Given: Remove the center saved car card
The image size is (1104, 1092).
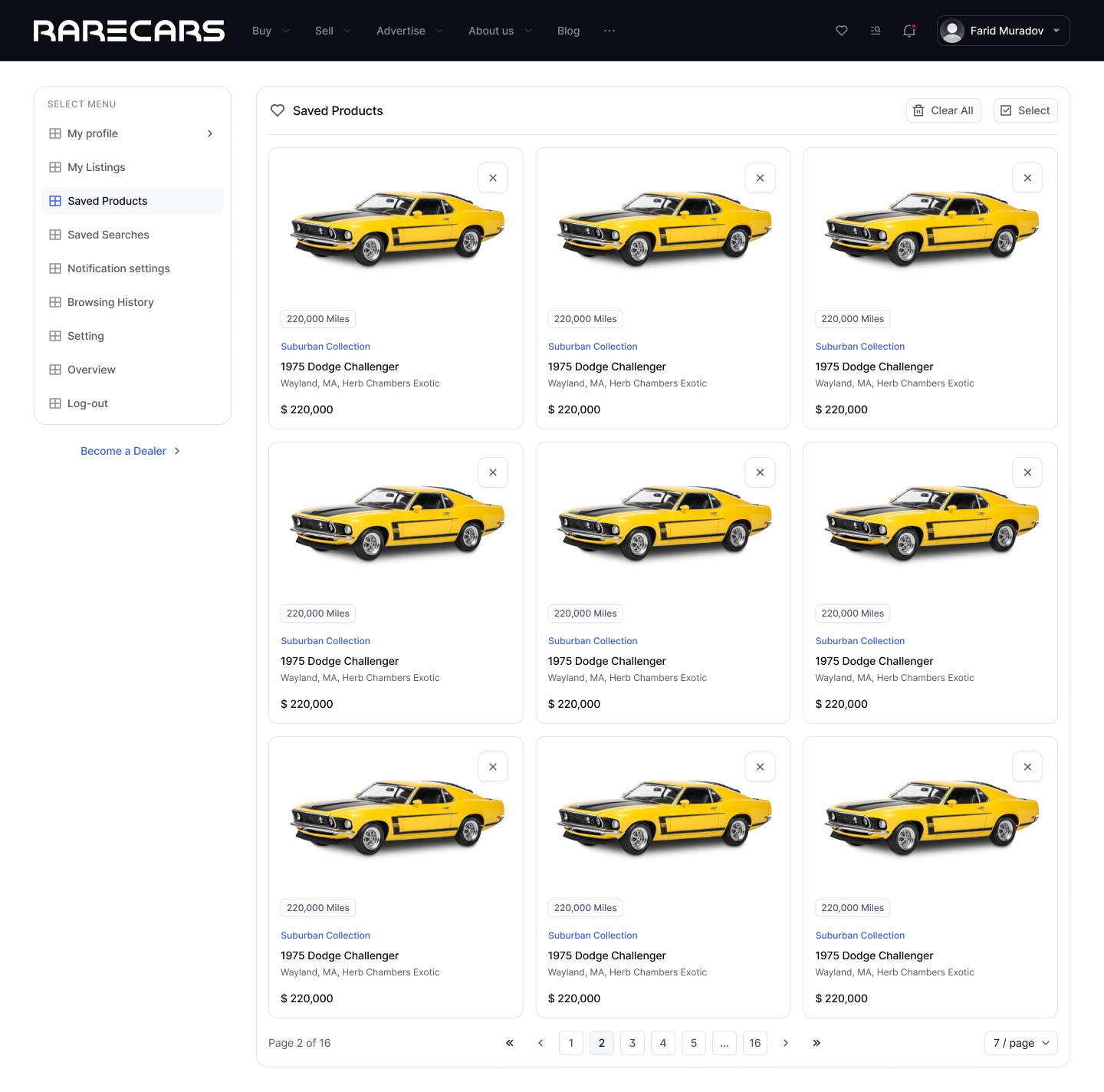Looking at the screenshot, I should tap(761, 472).
